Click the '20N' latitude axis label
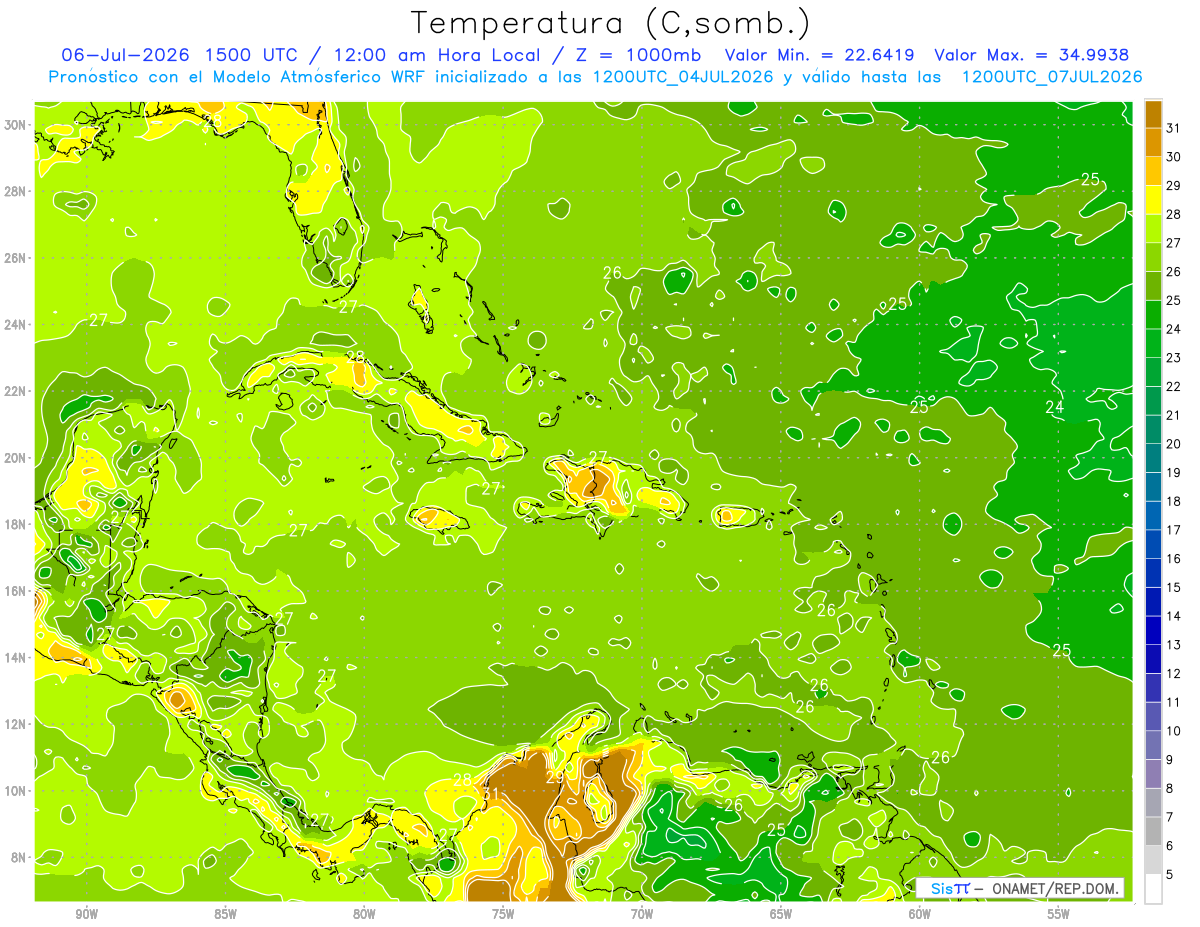The height and width of the screenshot is (927, 1200). coord(15,458)
